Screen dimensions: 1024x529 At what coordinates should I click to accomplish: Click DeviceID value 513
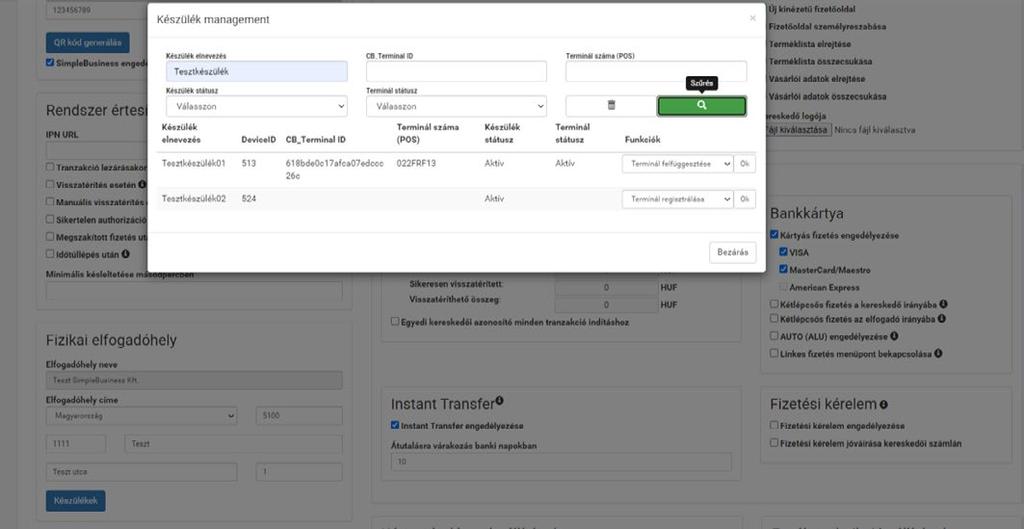coord(248,163)
